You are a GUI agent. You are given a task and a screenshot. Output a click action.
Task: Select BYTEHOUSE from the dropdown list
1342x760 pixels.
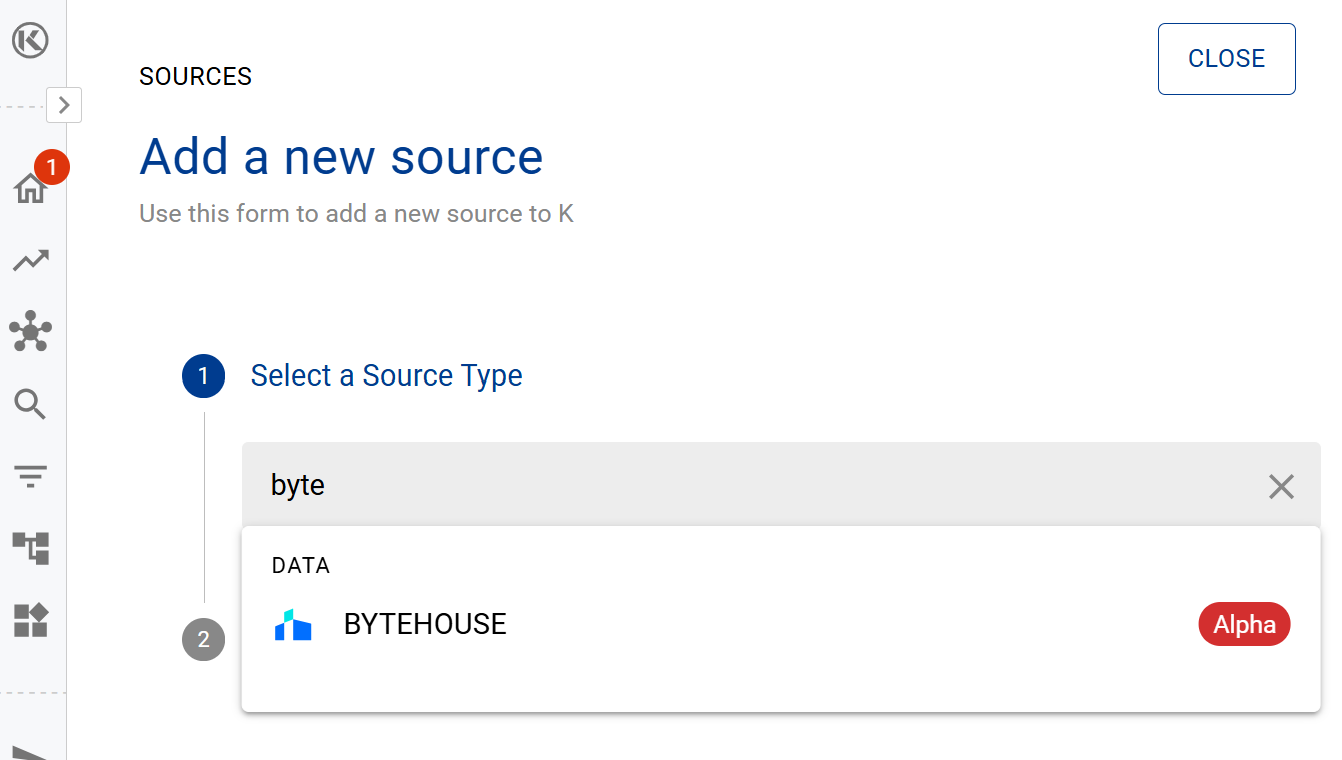[x=425, y=624]
